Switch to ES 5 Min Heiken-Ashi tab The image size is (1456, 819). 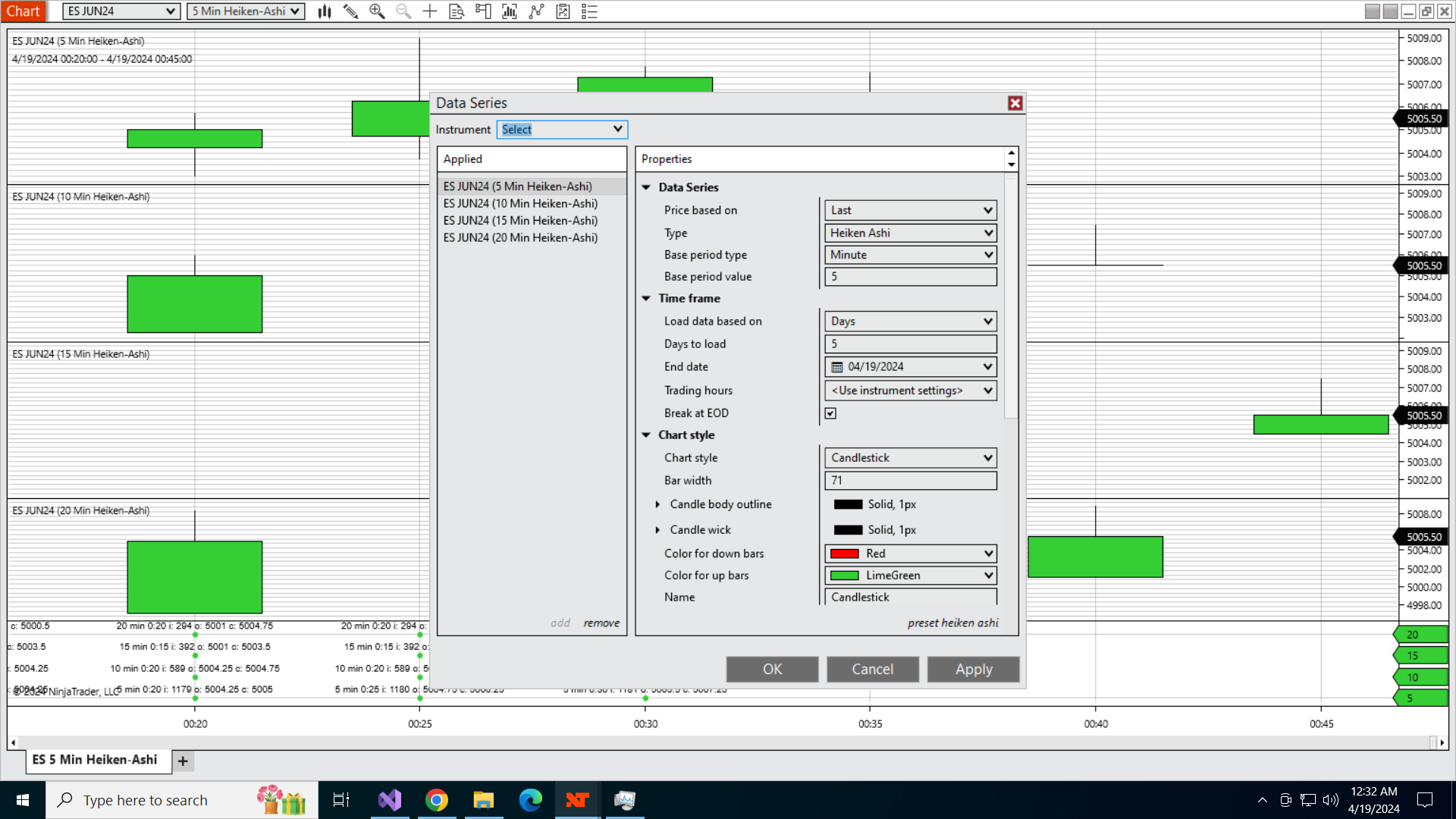coord(95,760)
